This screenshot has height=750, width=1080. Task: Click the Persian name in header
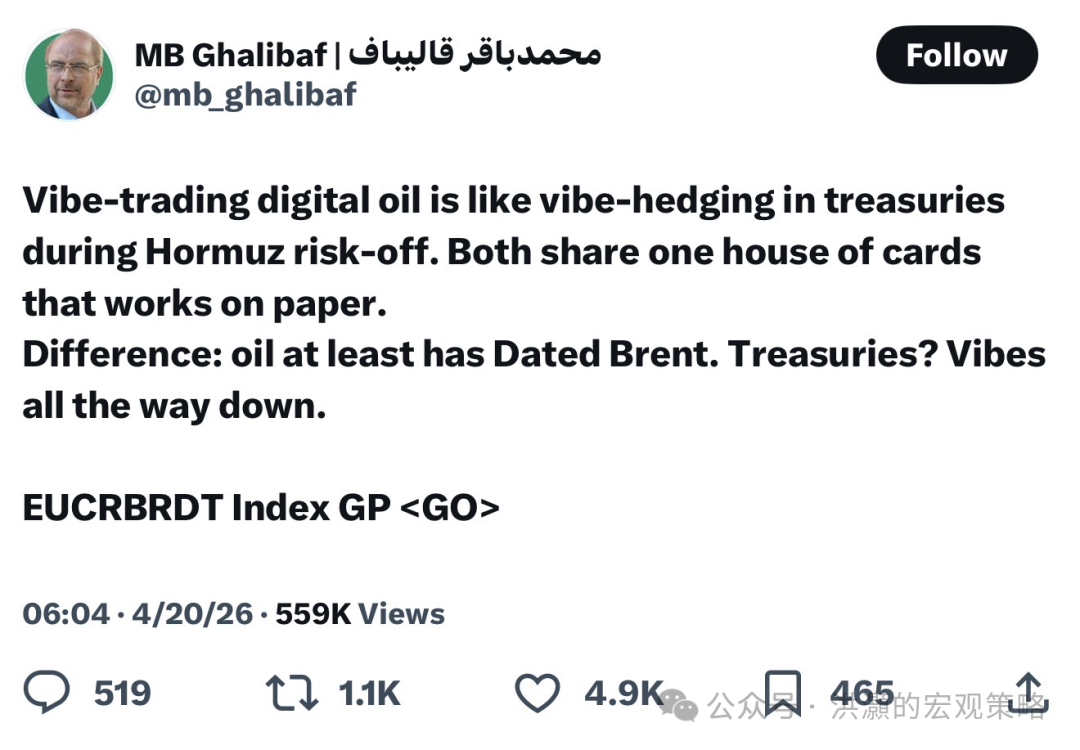click(x=475, y=54)
